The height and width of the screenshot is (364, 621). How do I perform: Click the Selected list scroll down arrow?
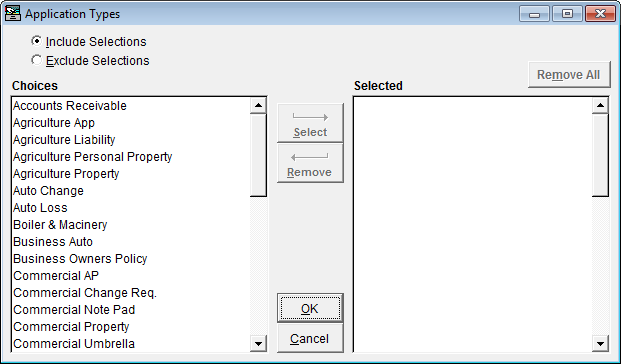coord(600,343)
